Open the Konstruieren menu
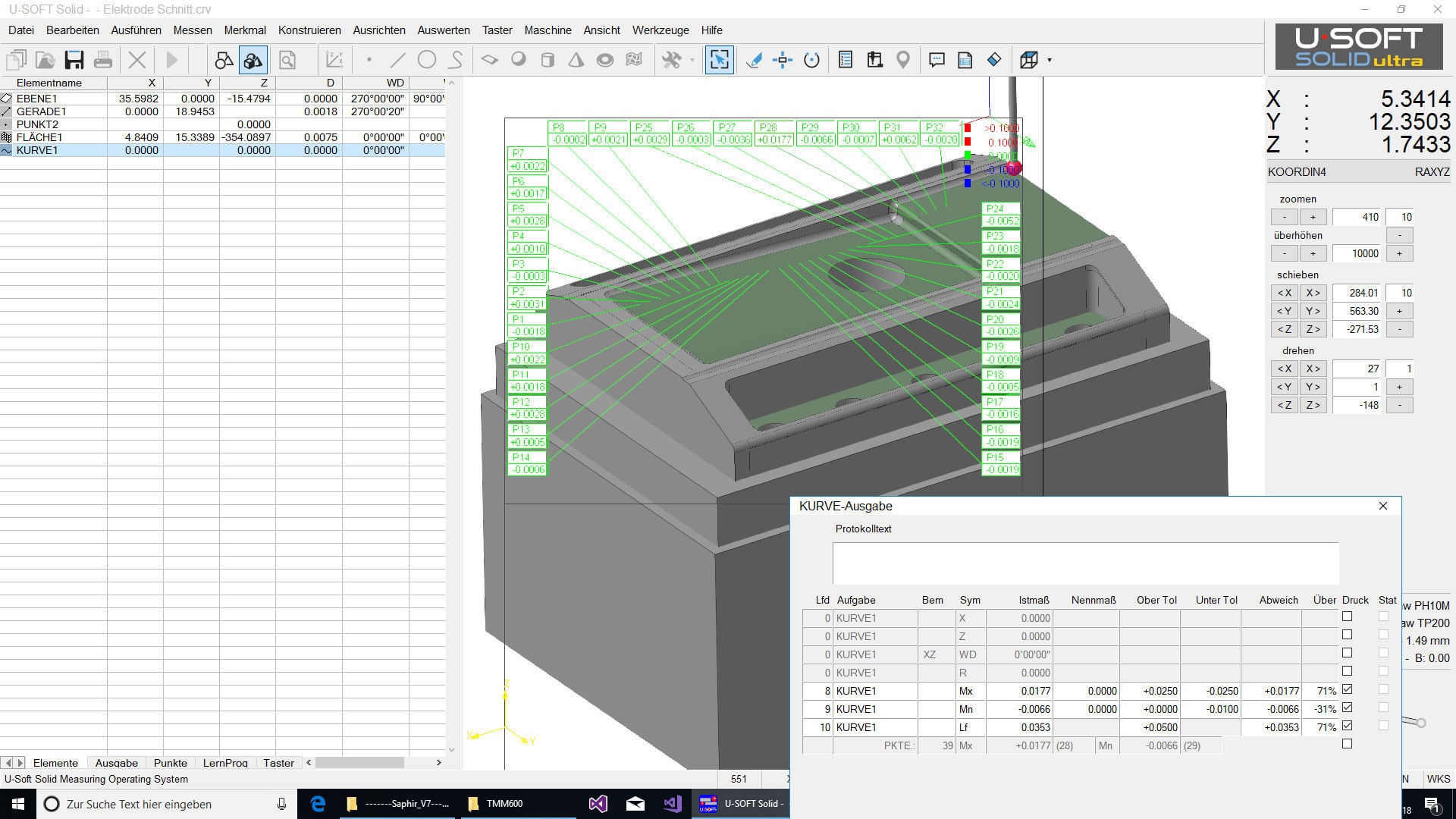The width and height of the screenshot is (1456, 819). [x=309, y=30]
